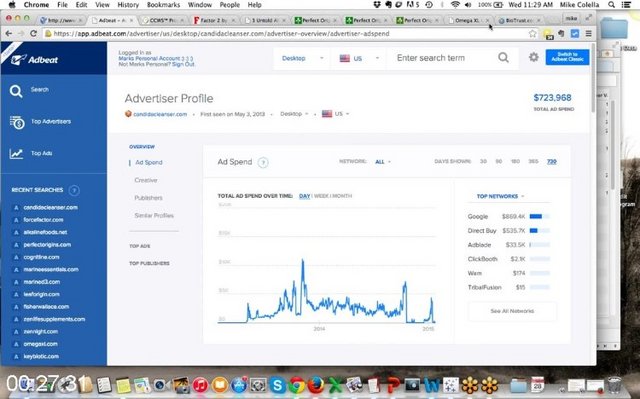The width and height of the screenshot is (640, 399).
Task: Open iTunes from the Dock
Action: click(200, 385)
